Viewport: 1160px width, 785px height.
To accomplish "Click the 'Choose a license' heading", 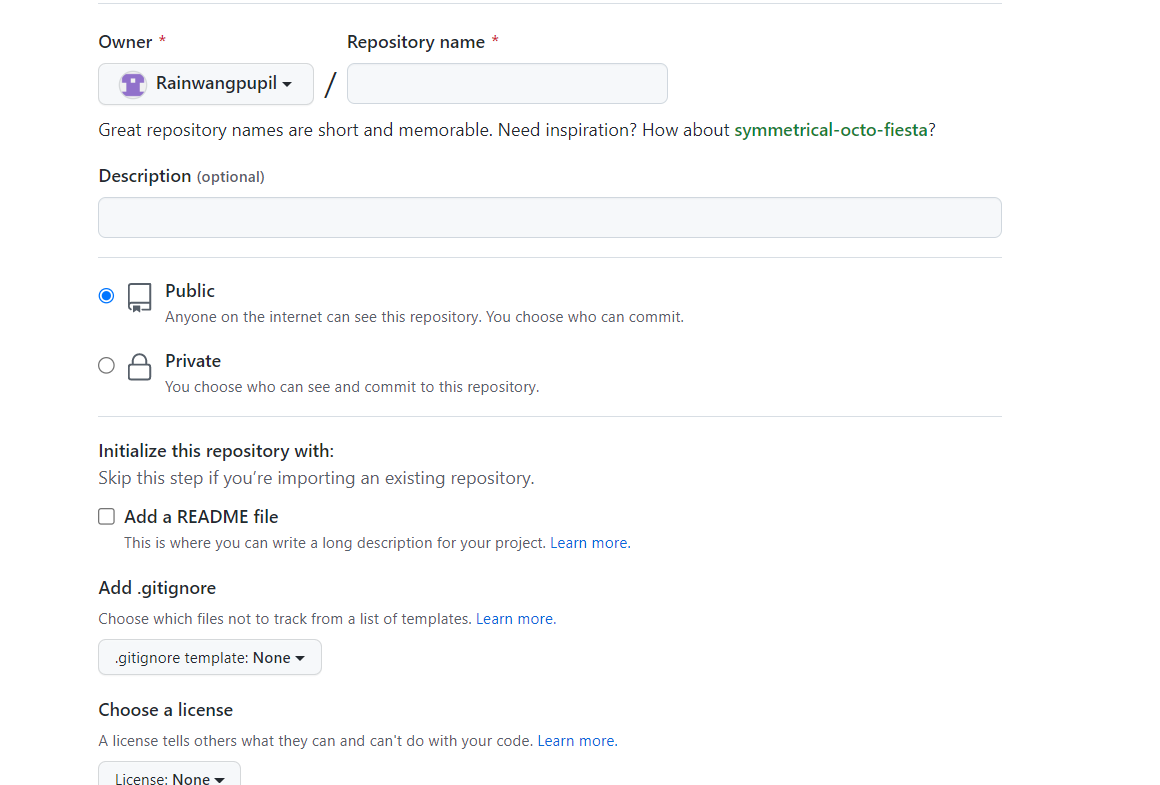I will (x=166, y=710).
